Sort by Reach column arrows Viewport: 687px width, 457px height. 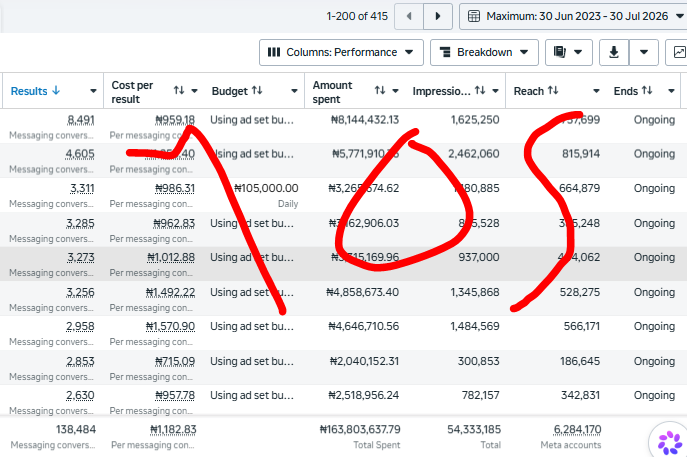(x=553, y=90)
